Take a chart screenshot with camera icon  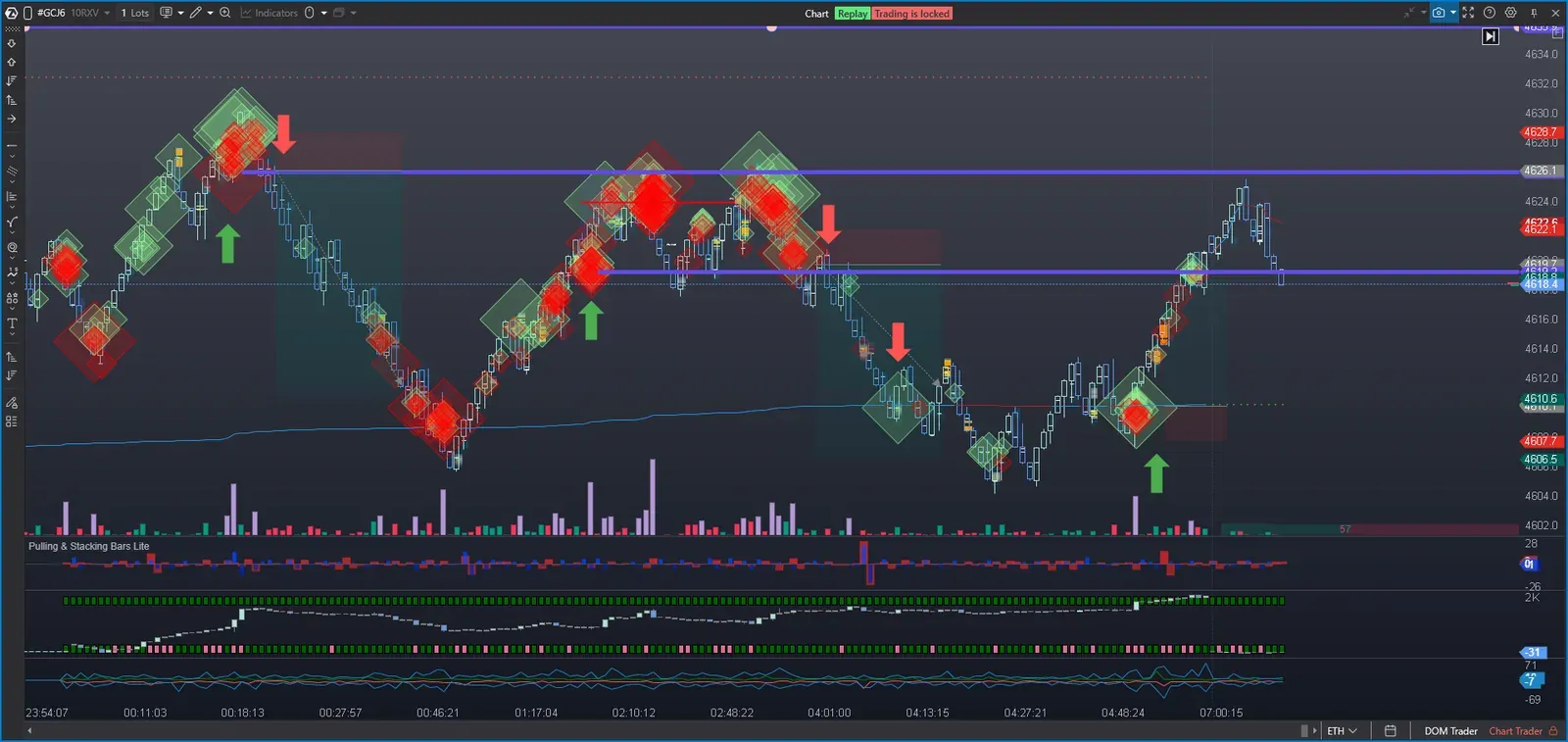[x=1438, y=13]
